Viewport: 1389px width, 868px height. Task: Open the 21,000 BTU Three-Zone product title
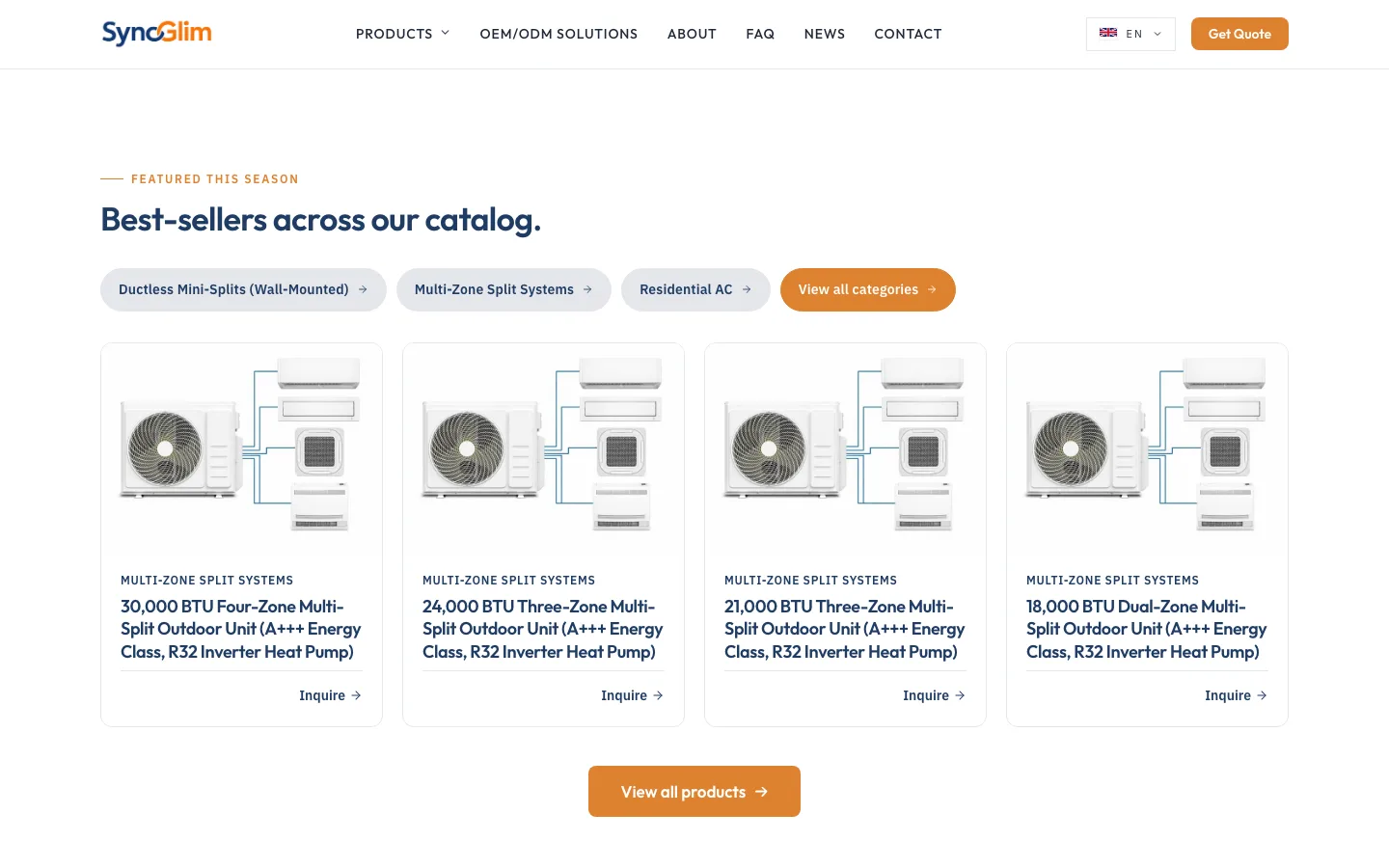[x=845, y=629]
